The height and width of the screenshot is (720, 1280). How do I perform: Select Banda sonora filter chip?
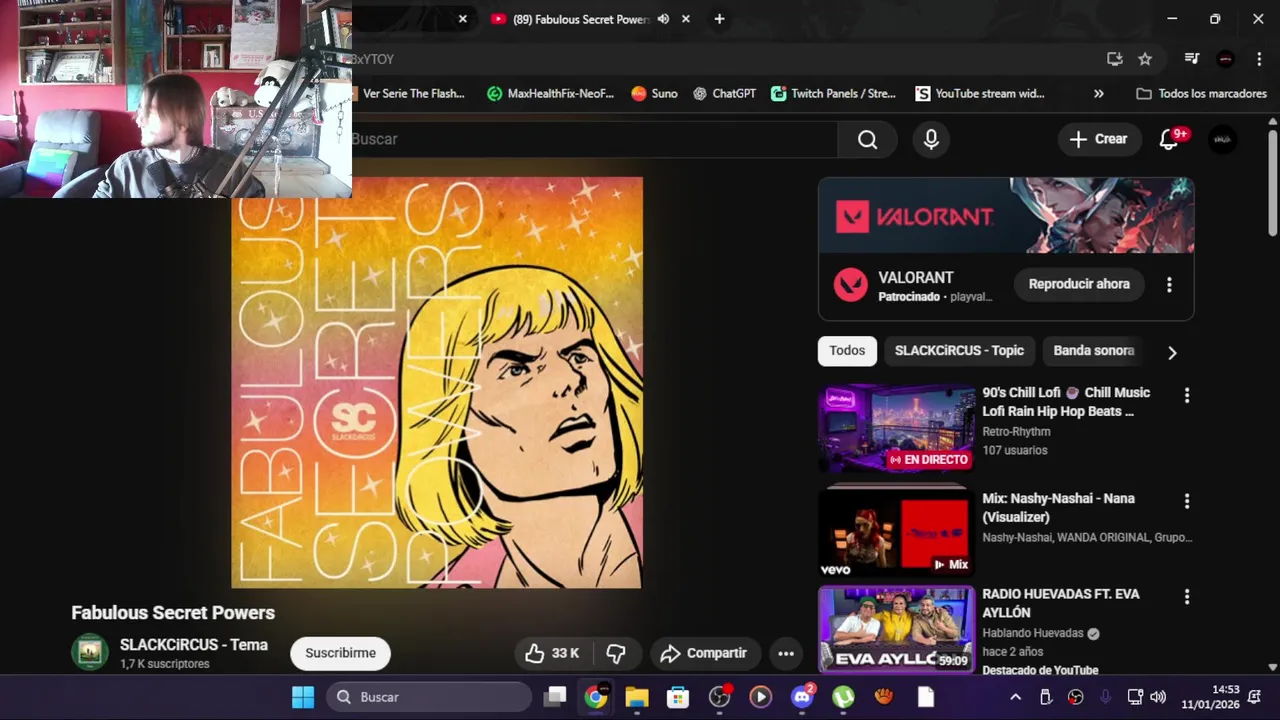point(1094,351)
